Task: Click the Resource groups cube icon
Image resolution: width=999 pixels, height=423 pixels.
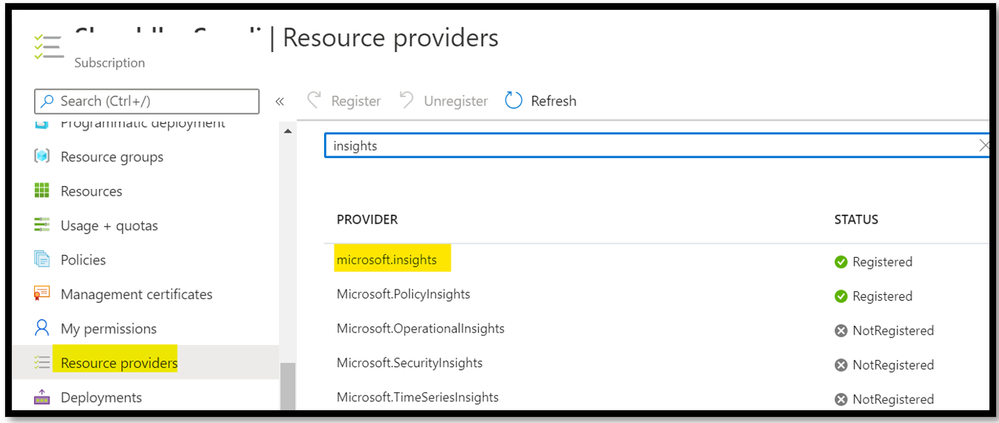Action: click(42, 157)
